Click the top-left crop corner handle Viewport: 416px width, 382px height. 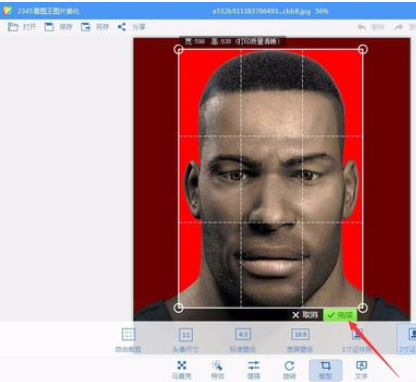[179, 49]
